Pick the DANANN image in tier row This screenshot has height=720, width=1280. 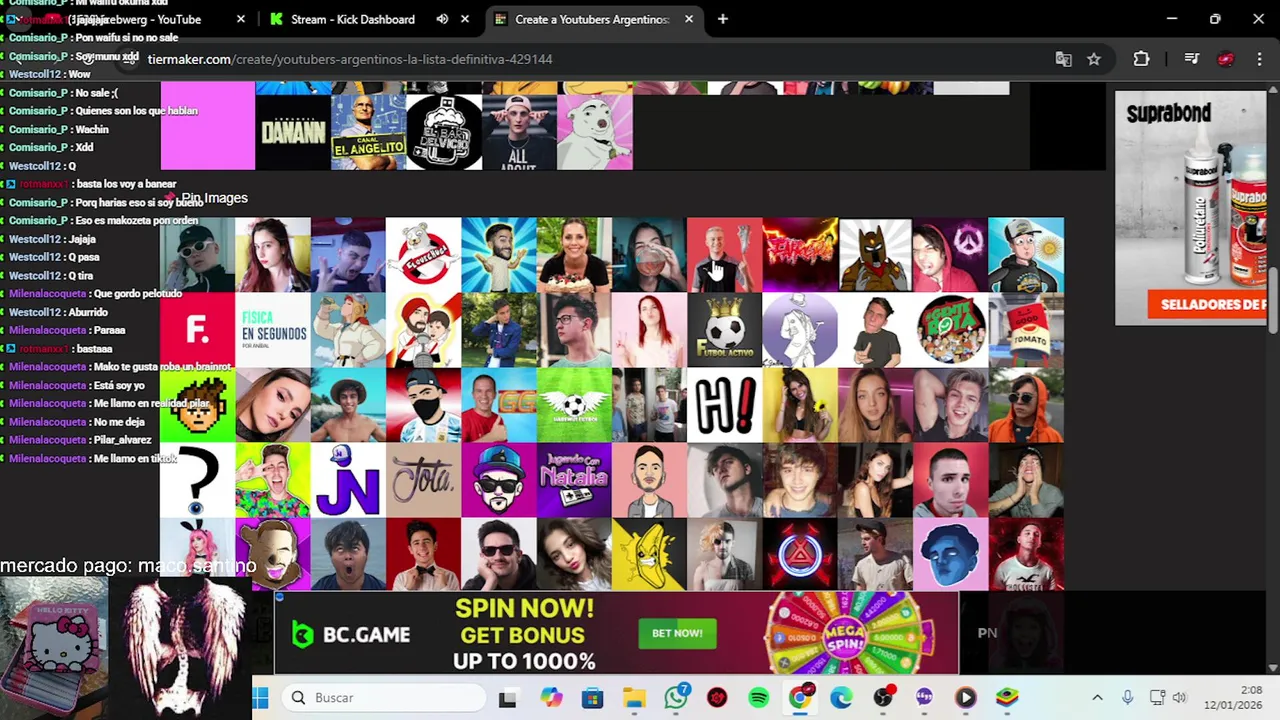[x=293, y=132]
